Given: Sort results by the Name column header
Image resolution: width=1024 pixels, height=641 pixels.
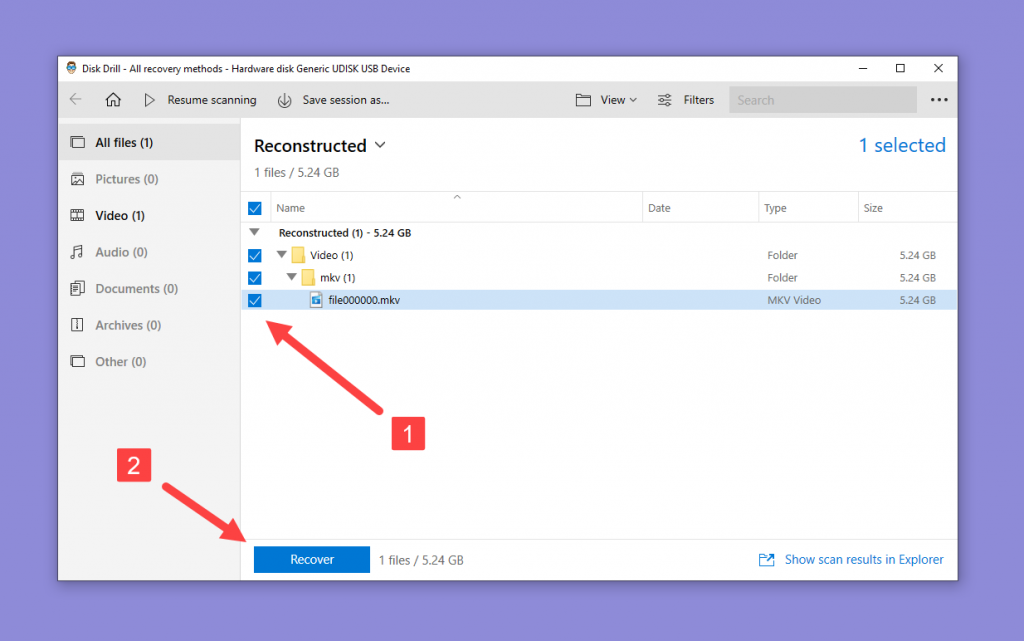Looking at the screenshot, I should 290,207.
